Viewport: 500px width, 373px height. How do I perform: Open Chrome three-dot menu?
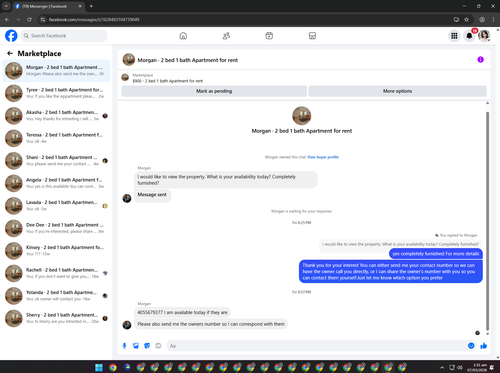(493, 20)
